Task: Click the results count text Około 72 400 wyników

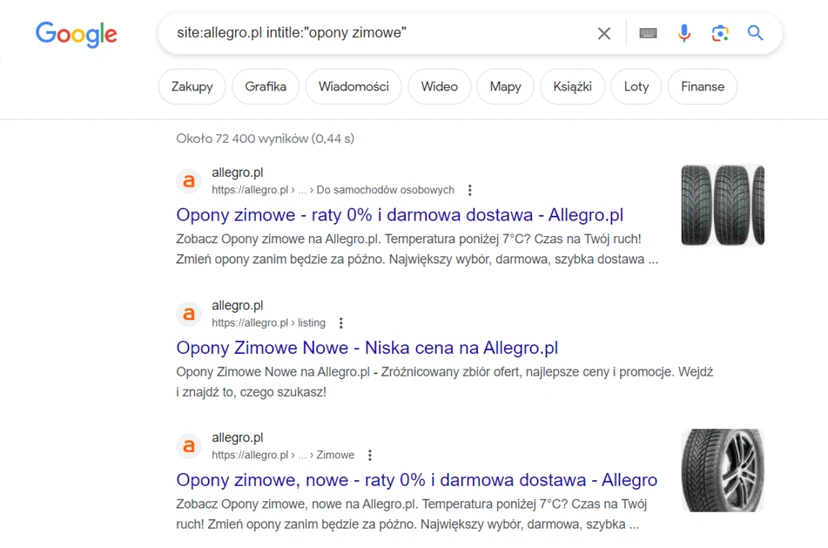Action: (x=265, y=139)
